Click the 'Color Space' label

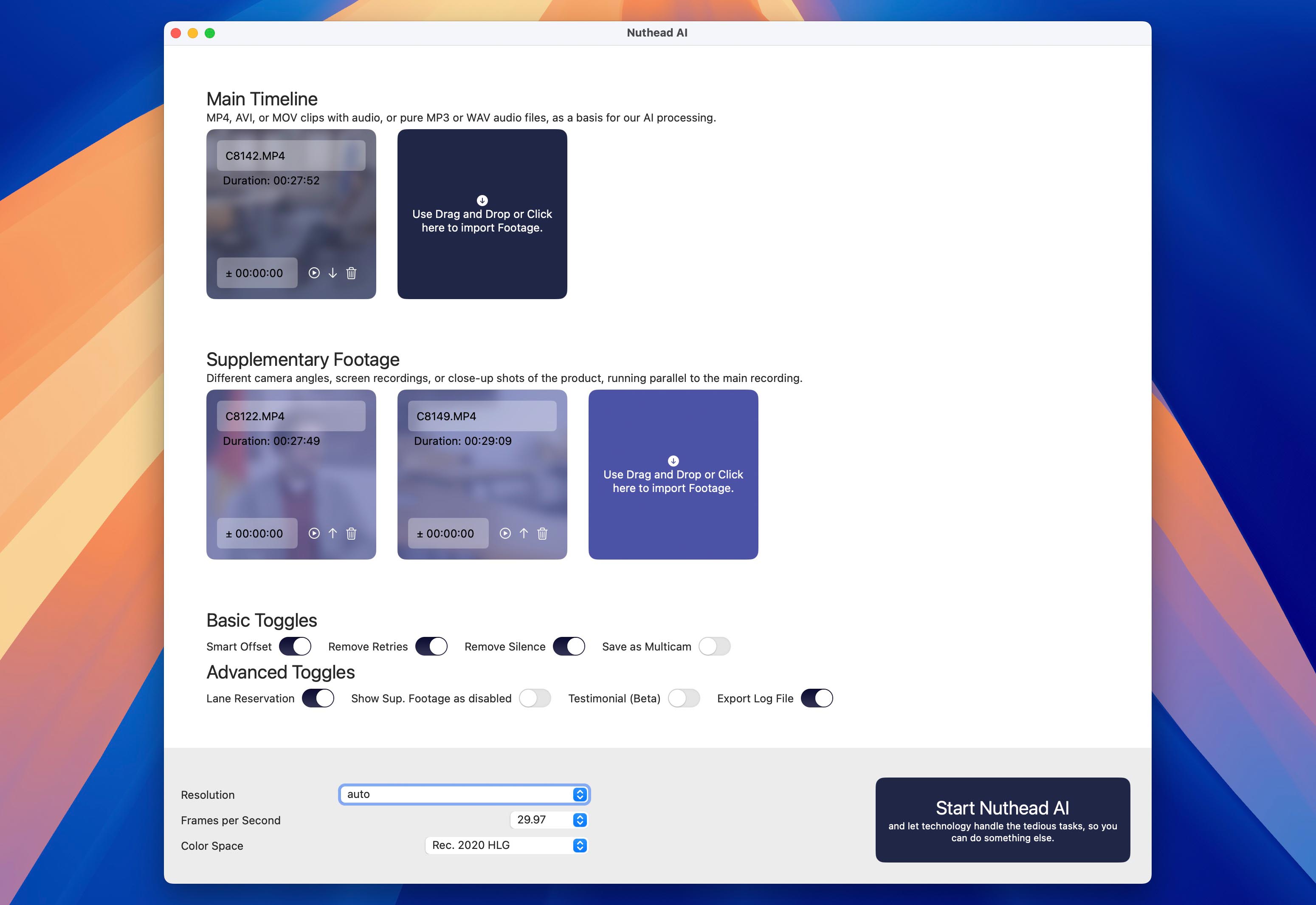pos(212,846)
